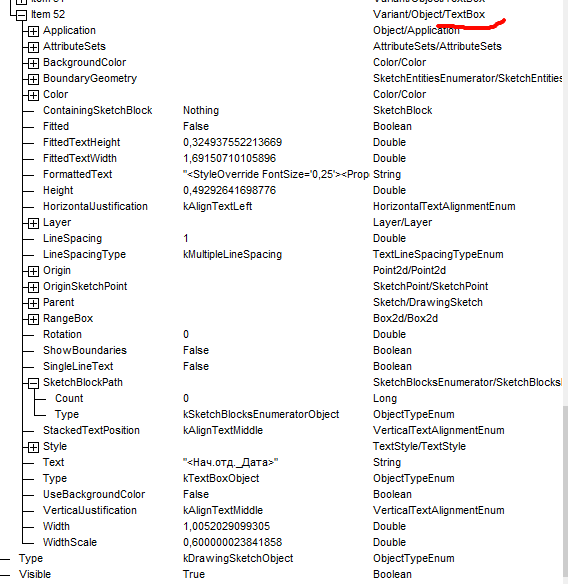Select the FittedTextWidth property
568x584 pixels.
tap(80, 159)
